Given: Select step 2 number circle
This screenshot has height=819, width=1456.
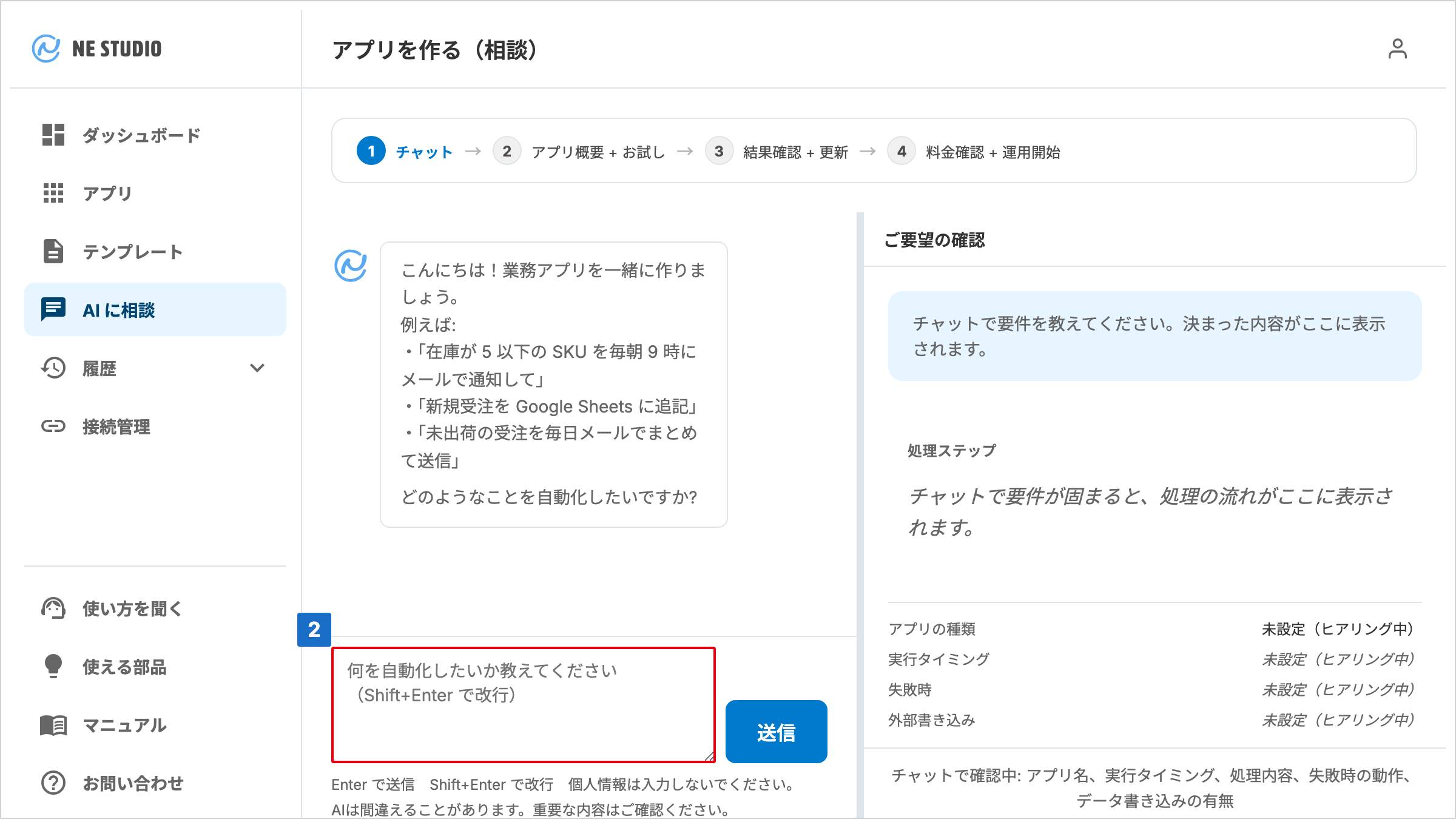Looking at the screenshot, I should pyautogui.click(x=507, y=151).
